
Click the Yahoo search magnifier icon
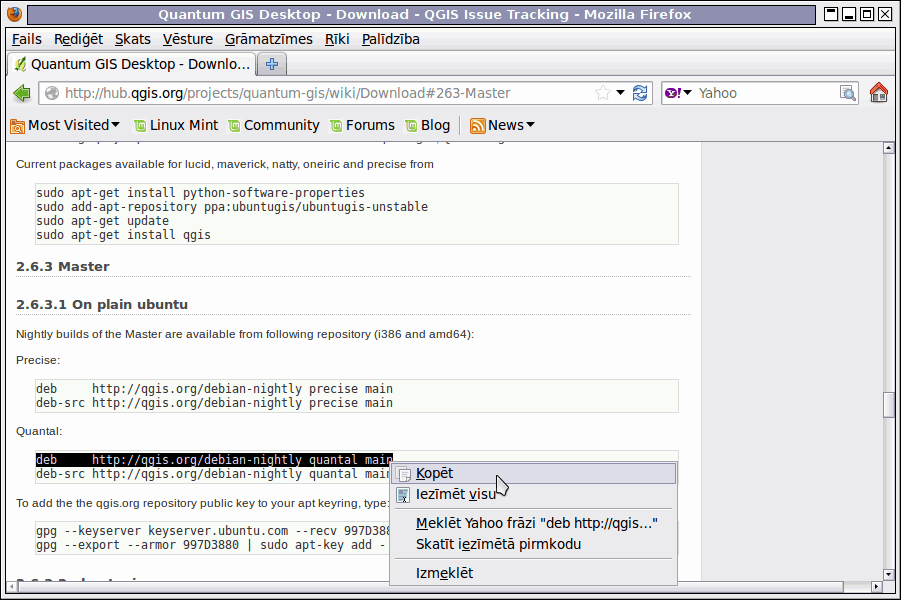[x=848, y=93]
